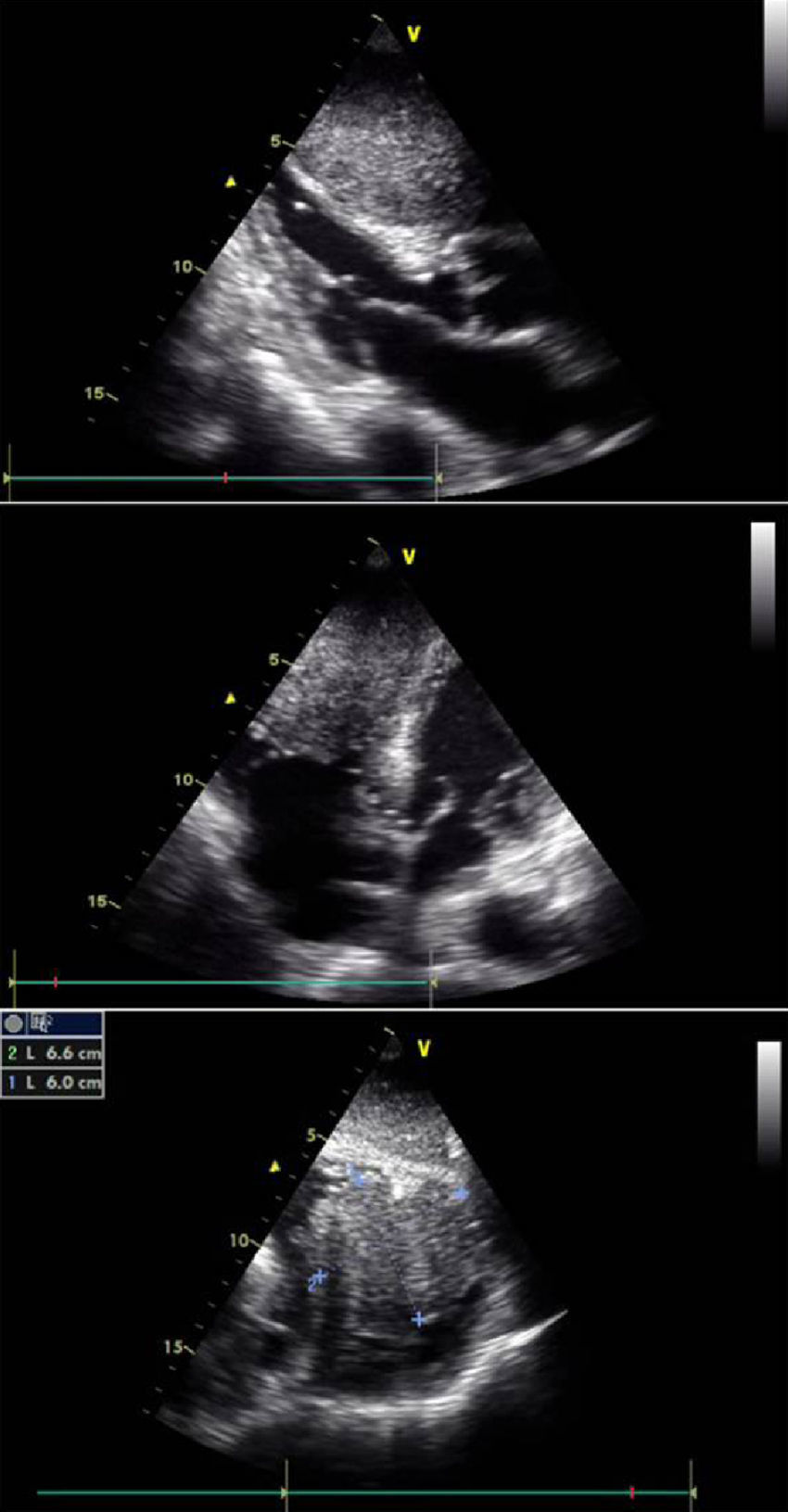
Task: Click yellow focus triangle in middle panel
Action: point(232,698)
